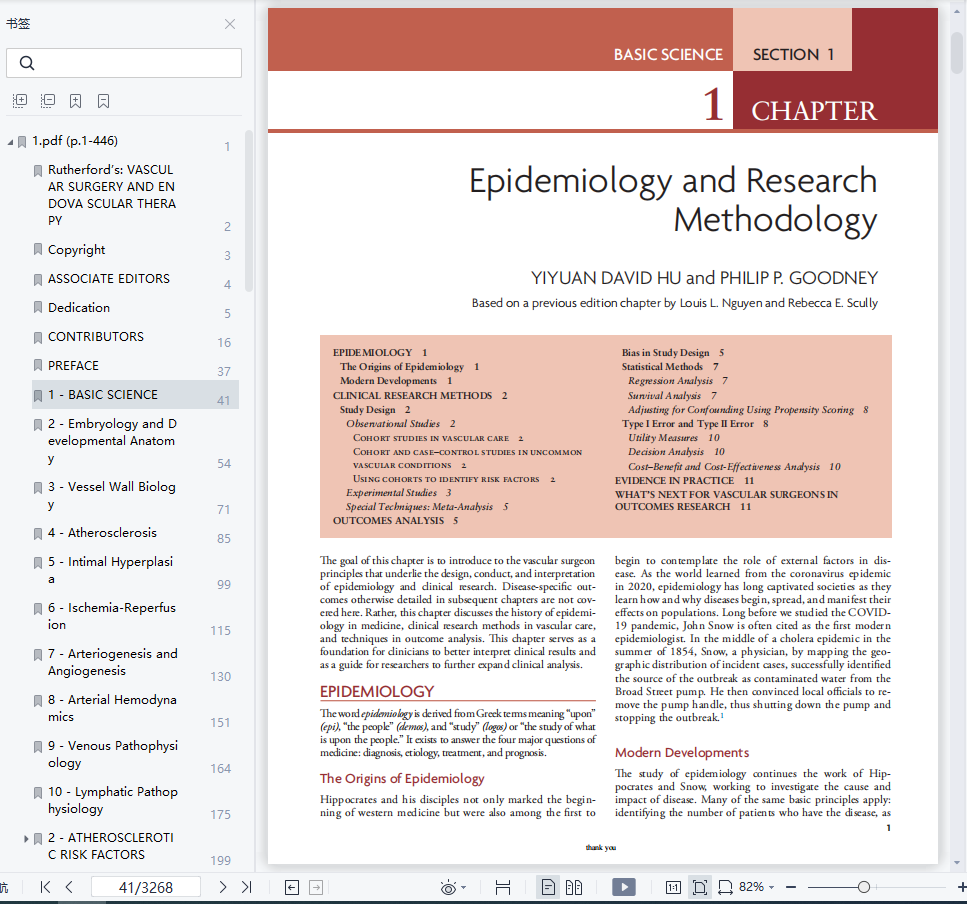This screenshot has width=967, height=904.
Task: Click the bookmark icon beside Copyright
Action: coord(38,250)
